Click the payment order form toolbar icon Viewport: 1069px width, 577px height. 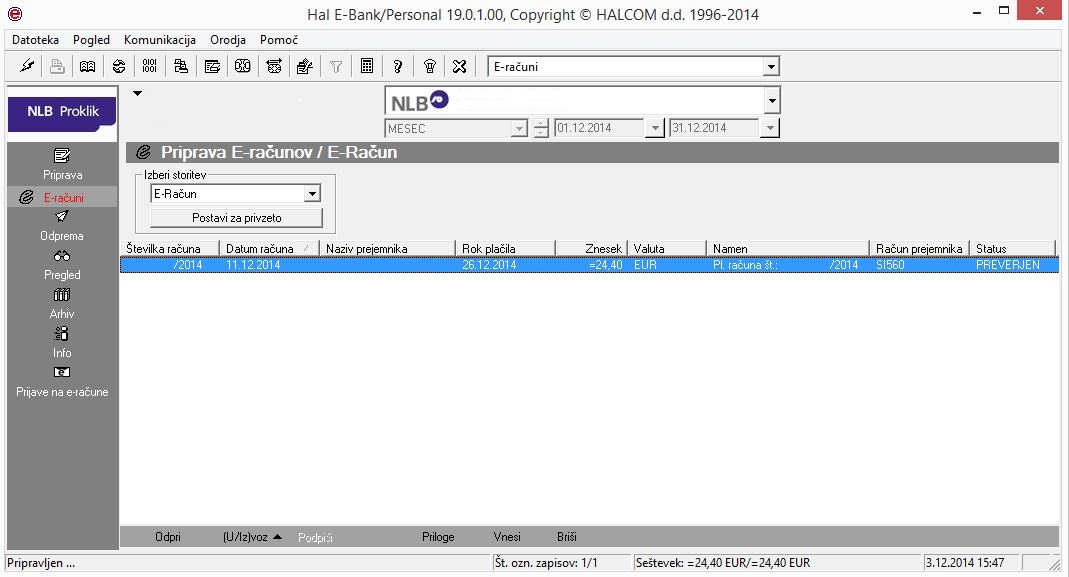pos(212,66)
